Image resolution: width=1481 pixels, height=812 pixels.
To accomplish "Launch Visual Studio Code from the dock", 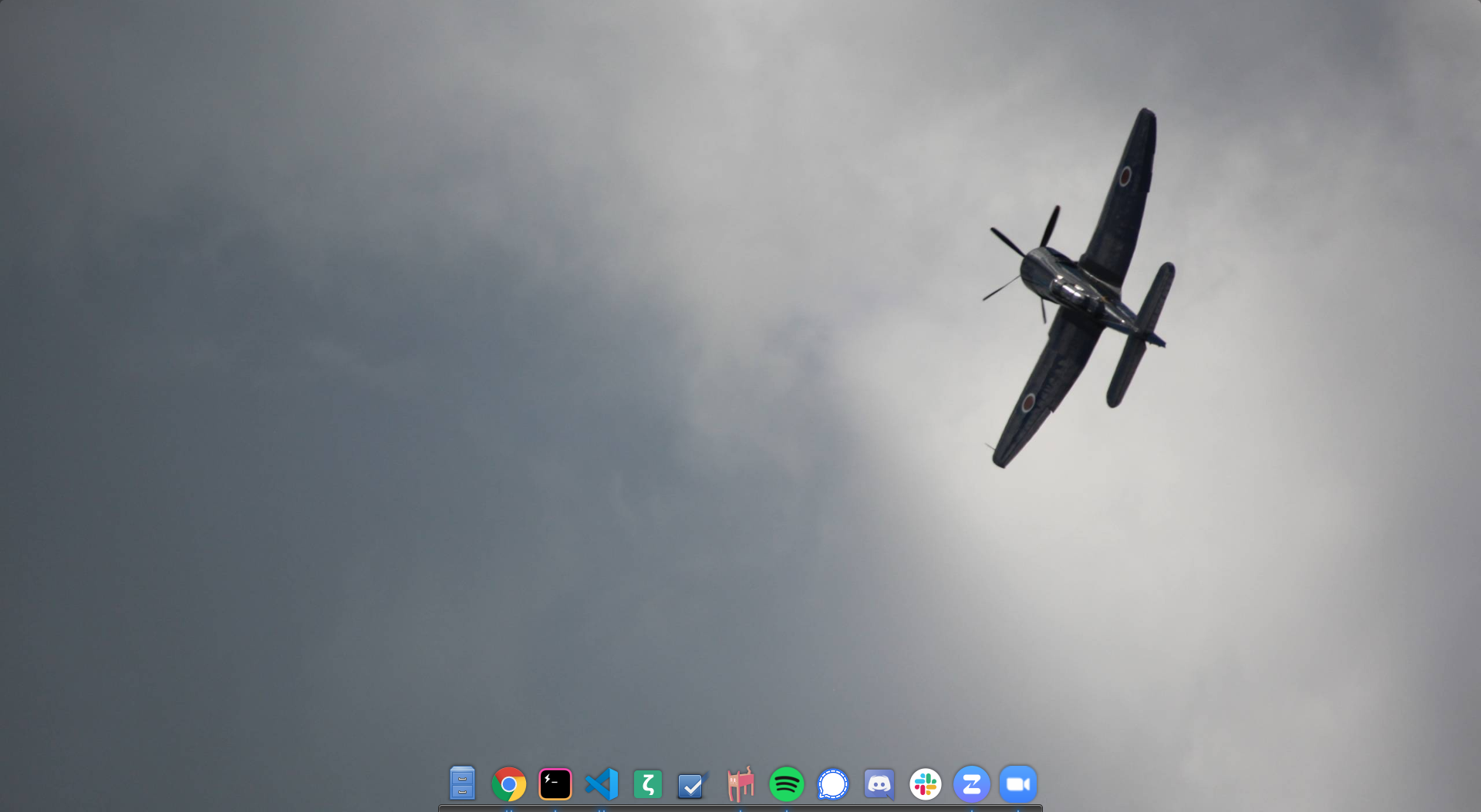I will coord(602,785).
